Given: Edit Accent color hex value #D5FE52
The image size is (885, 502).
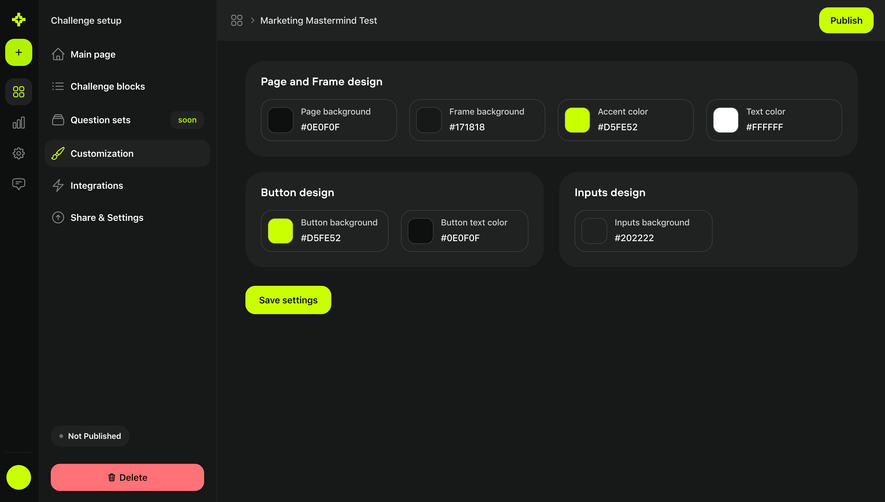Looking at the screenshot, I should 617,127.
